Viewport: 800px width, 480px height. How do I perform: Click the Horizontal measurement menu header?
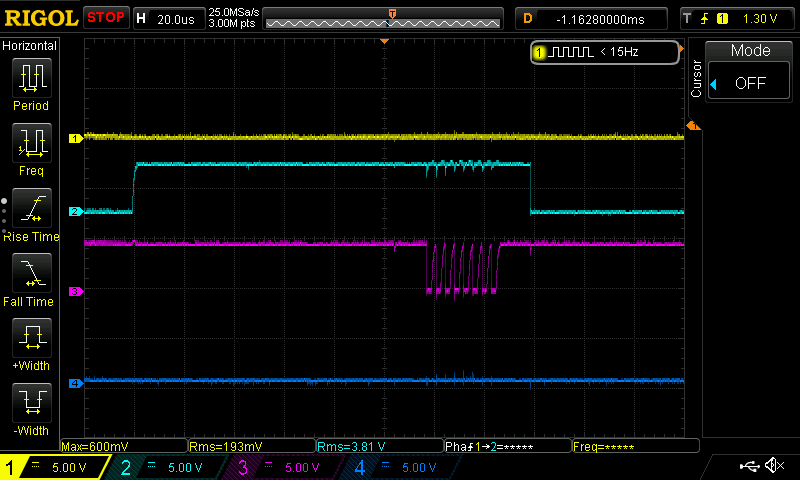(x=30, y=46)
